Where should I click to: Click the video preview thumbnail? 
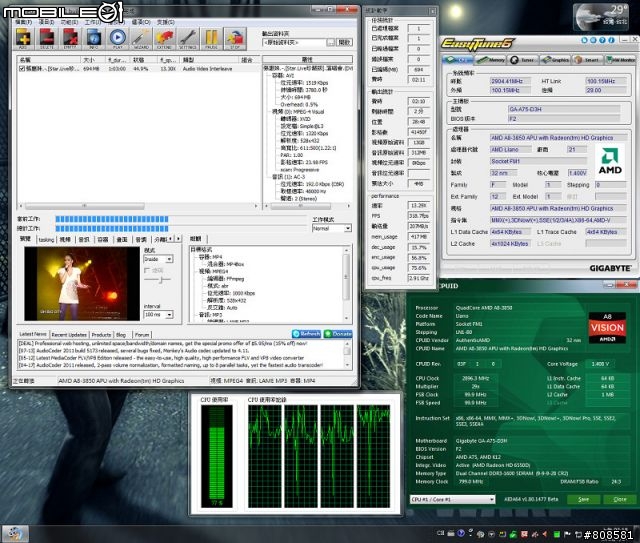(x=82, y=283)
